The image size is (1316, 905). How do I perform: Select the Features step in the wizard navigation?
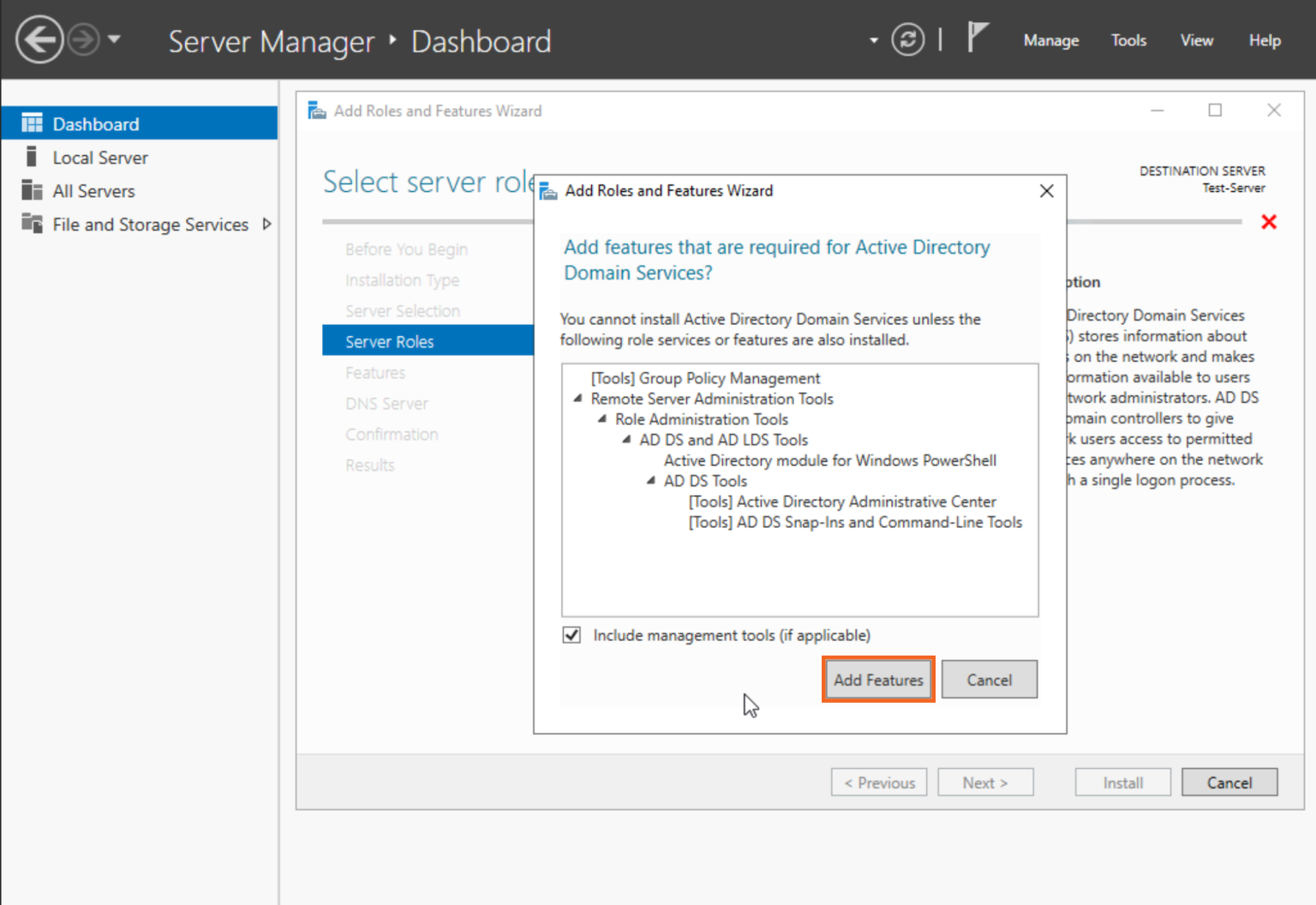[375, 372]
